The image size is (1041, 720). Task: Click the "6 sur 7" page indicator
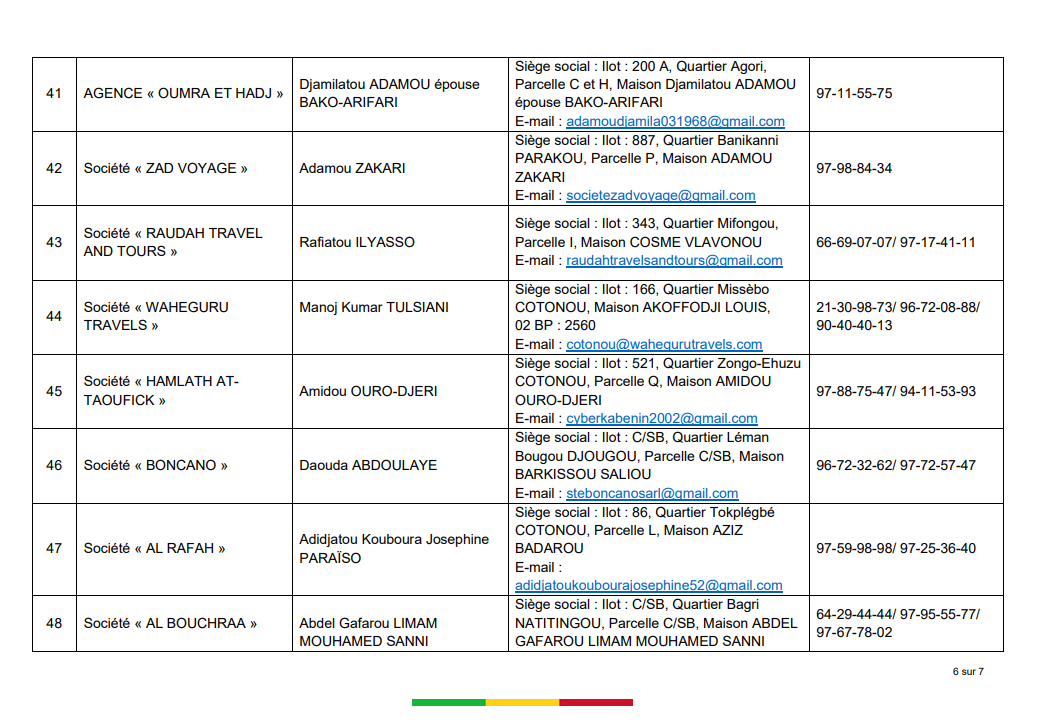[x=968, y=672]
